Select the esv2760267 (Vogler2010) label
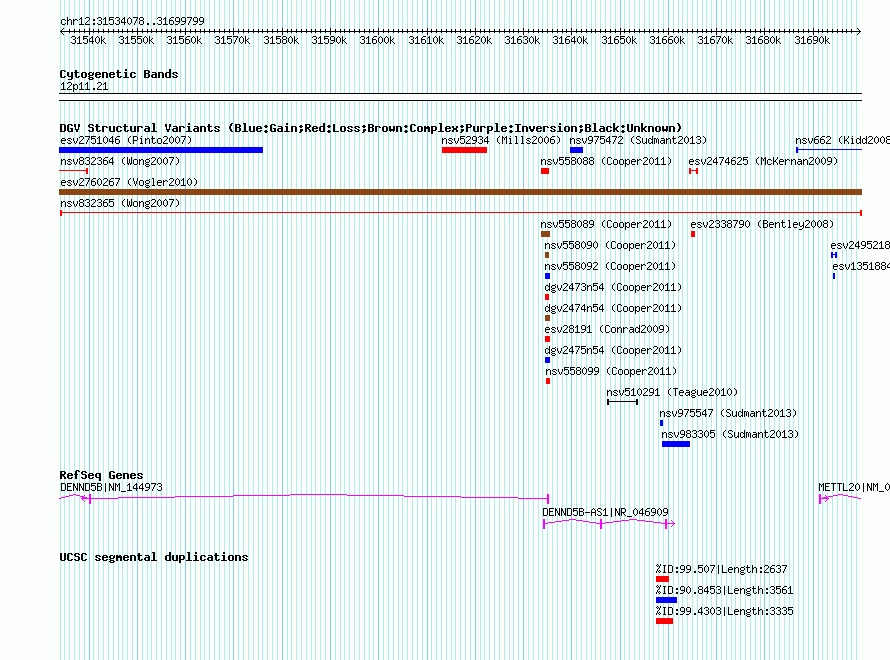890x660 pixels. click(129, 182)
